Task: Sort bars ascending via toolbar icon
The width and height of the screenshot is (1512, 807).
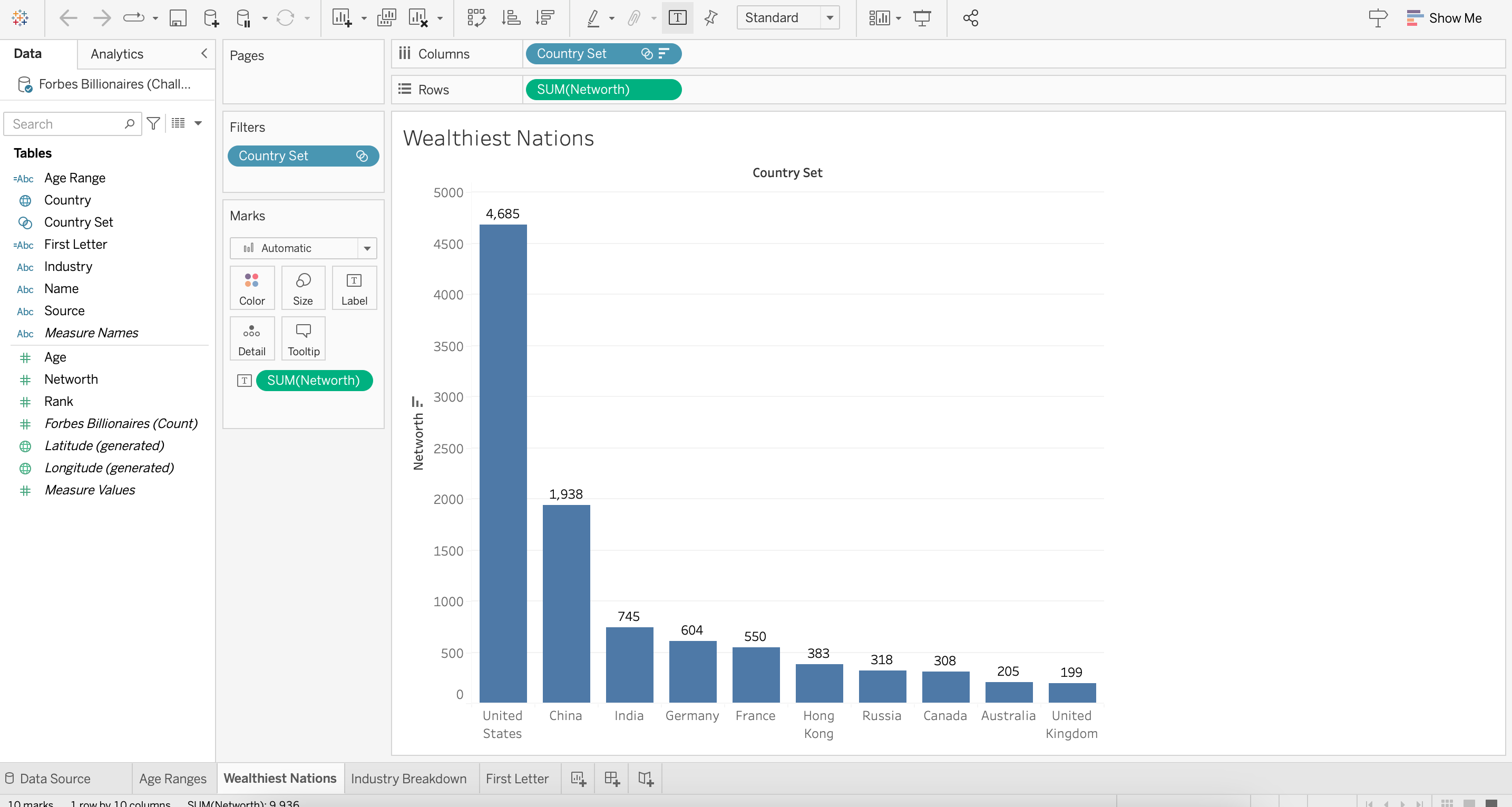Action: [511, 18]
